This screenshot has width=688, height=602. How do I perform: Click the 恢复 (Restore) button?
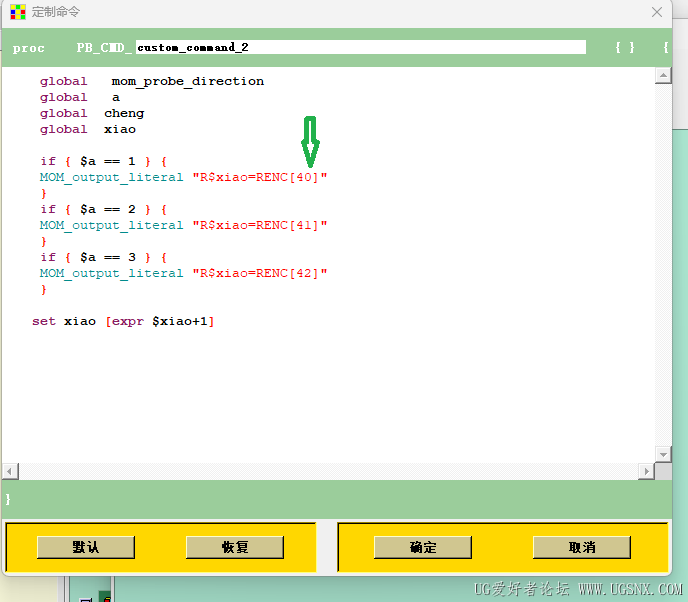click(x=235, y=547)
